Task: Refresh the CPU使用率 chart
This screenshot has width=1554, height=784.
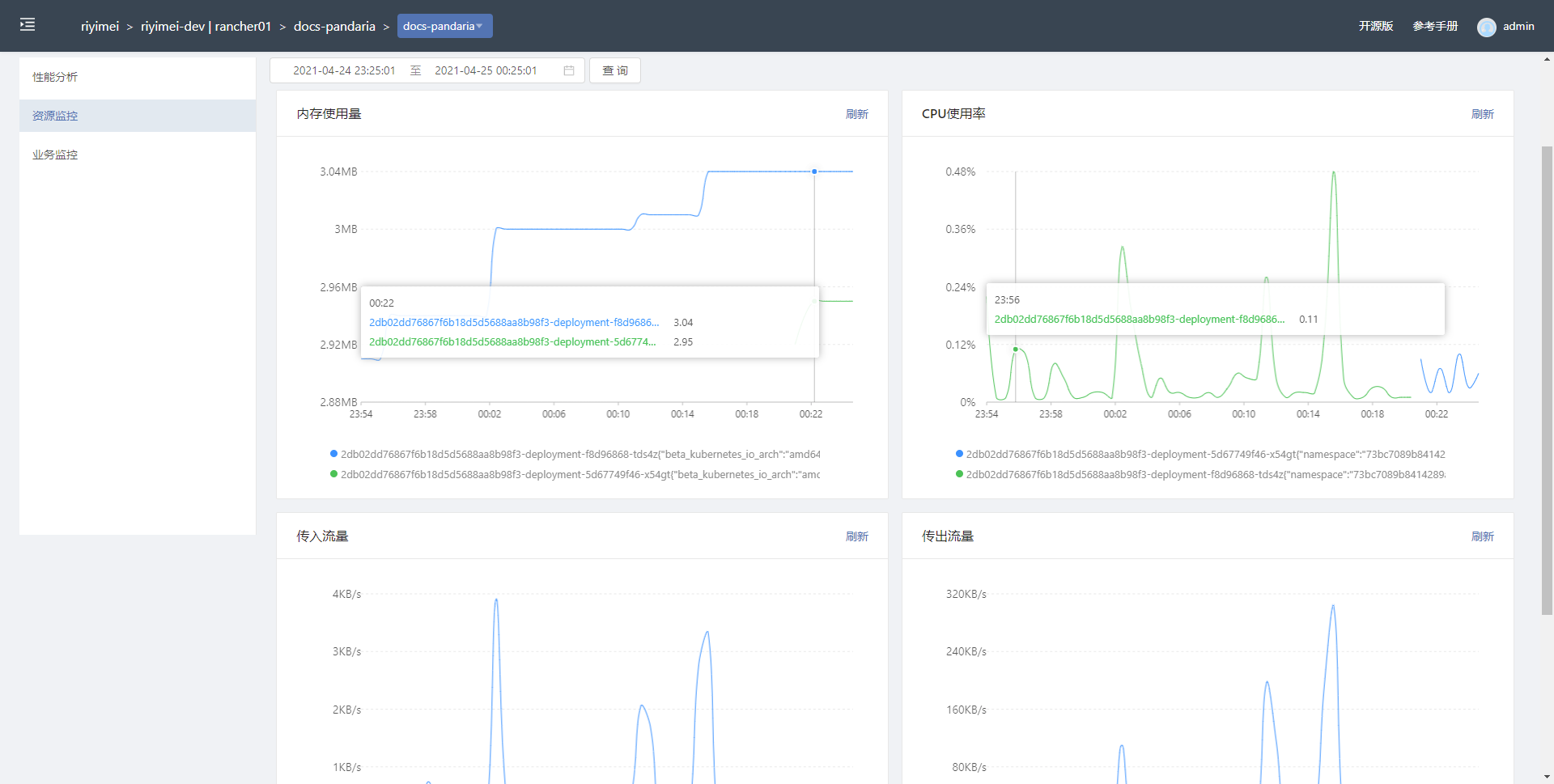Action: [x=1482, y=114]
